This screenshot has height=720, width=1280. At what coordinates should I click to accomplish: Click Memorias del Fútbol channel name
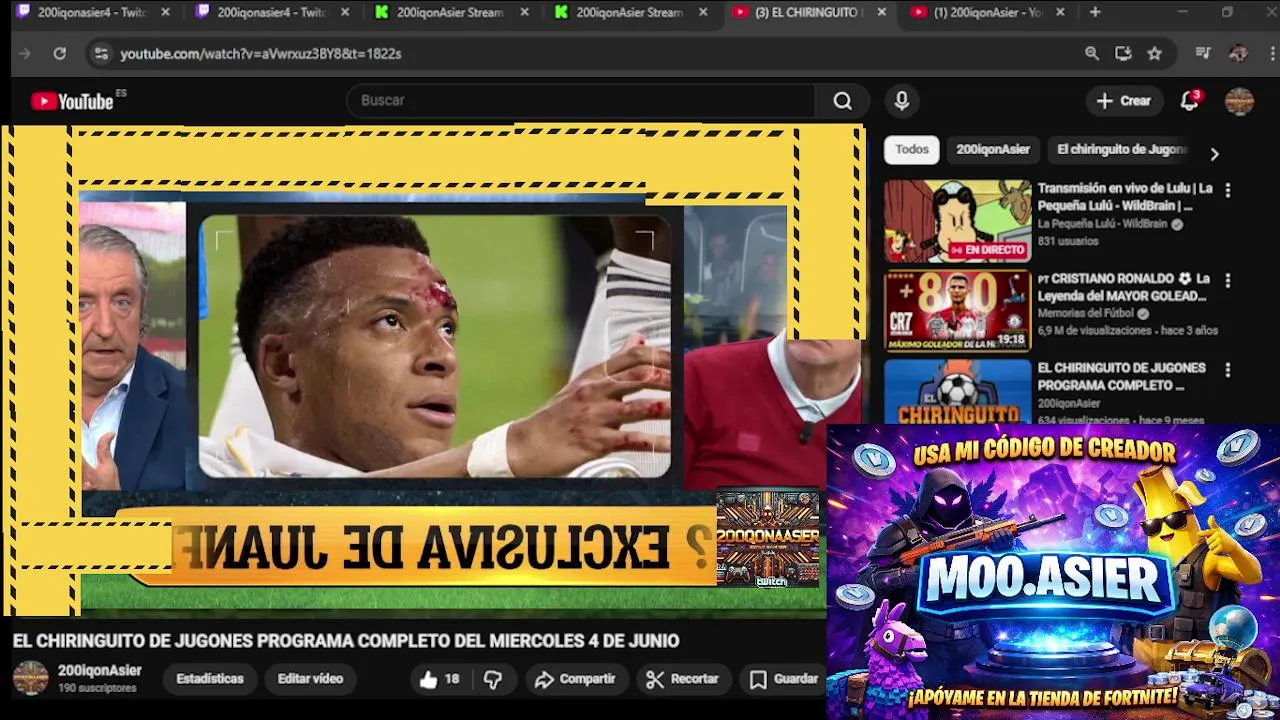(x=1087, y=314)
